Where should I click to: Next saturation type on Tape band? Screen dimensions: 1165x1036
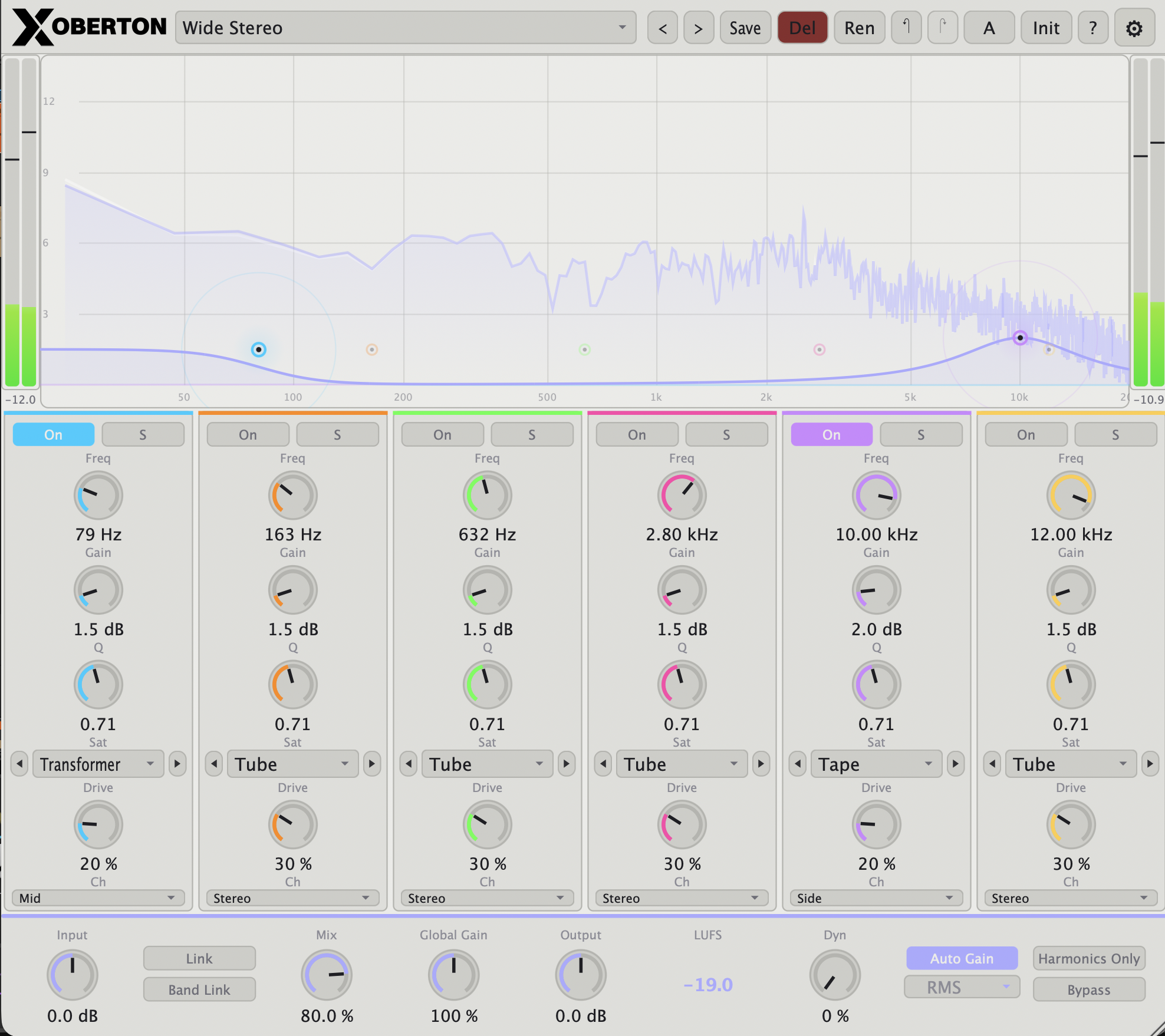click(956, 764)
